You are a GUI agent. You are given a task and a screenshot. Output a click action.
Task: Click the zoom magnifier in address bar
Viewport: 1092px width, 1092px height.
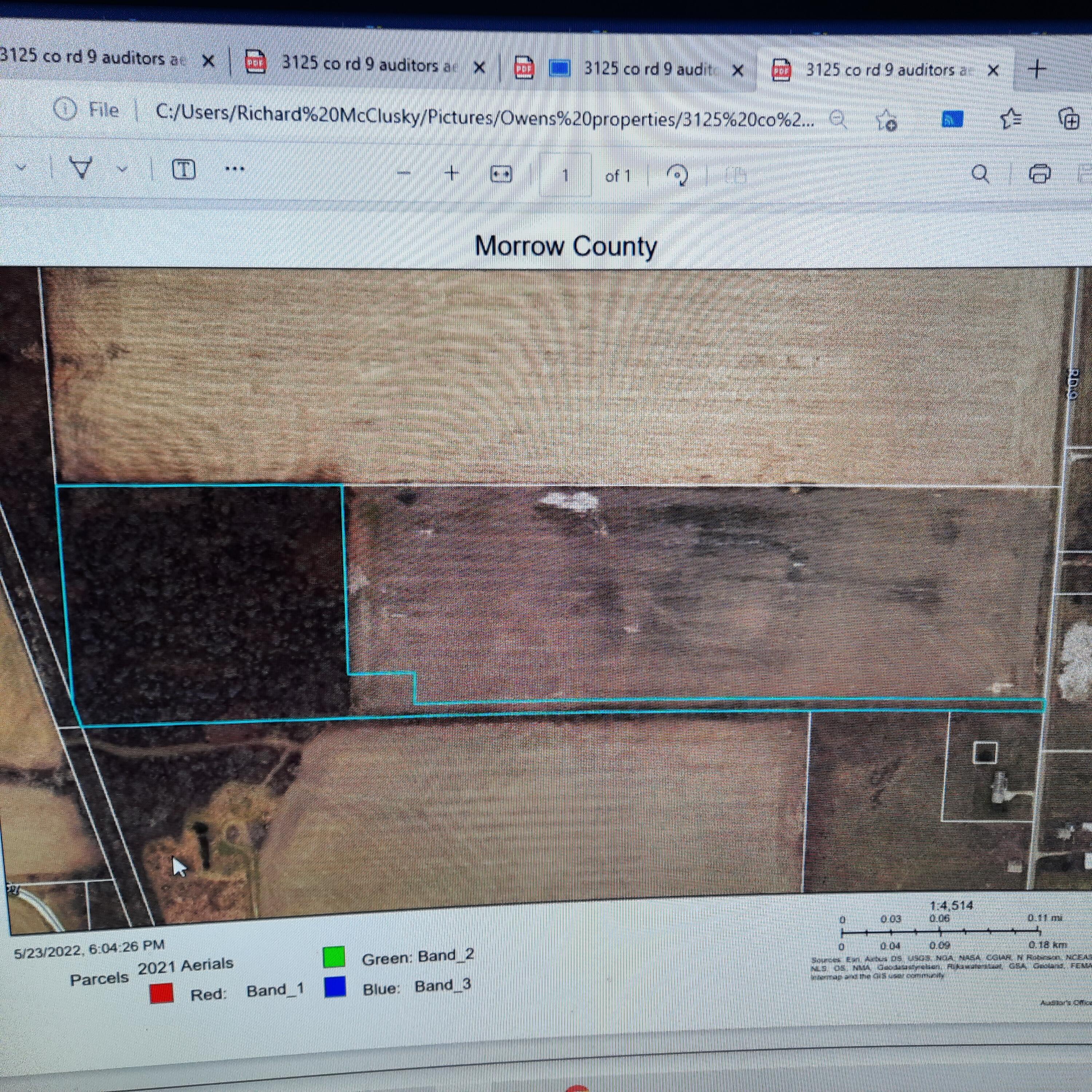837,120
